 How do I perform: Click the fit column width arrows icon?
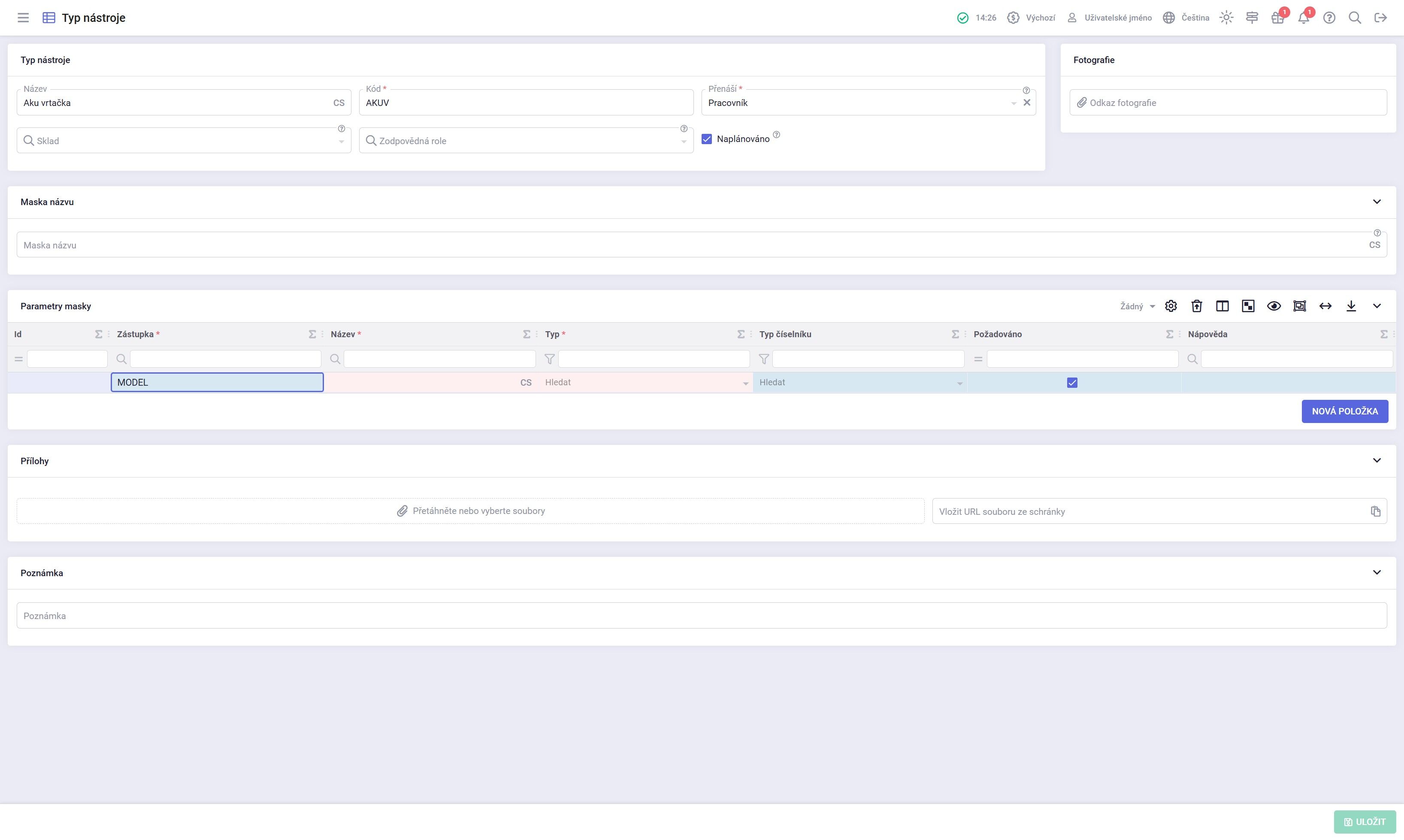click(1325, 306)
